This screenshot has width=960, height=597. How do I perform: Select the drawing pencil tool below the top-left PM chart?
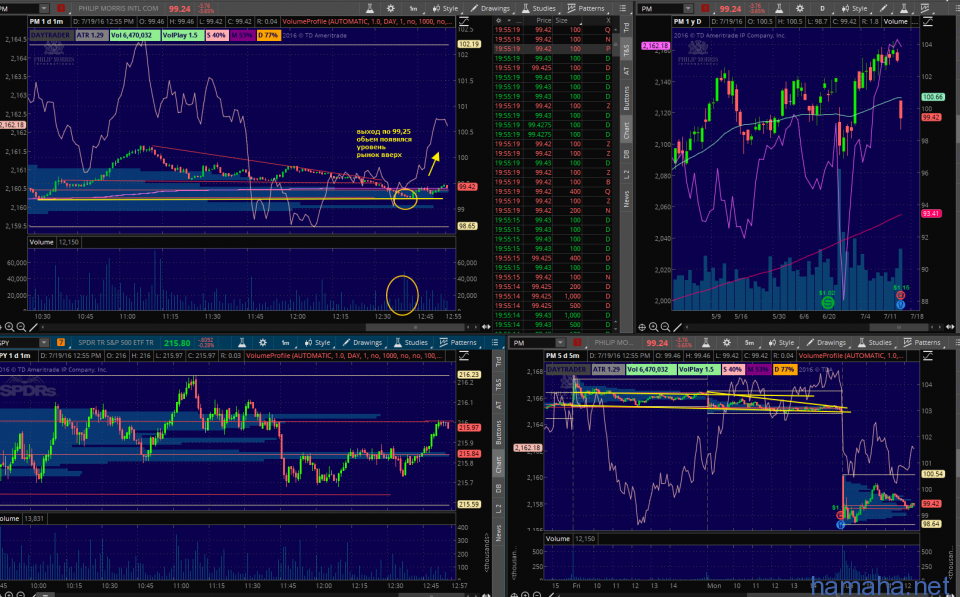coord(33,328)
